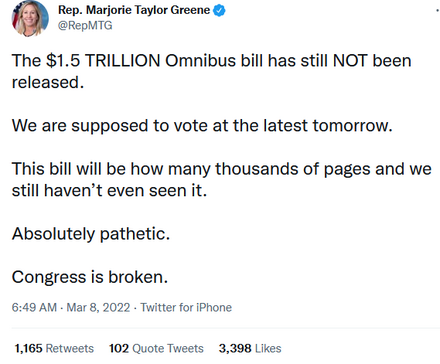View the 1,165 Retweets list
Viewport: 440px width, 364px height.
pos(54,348)
